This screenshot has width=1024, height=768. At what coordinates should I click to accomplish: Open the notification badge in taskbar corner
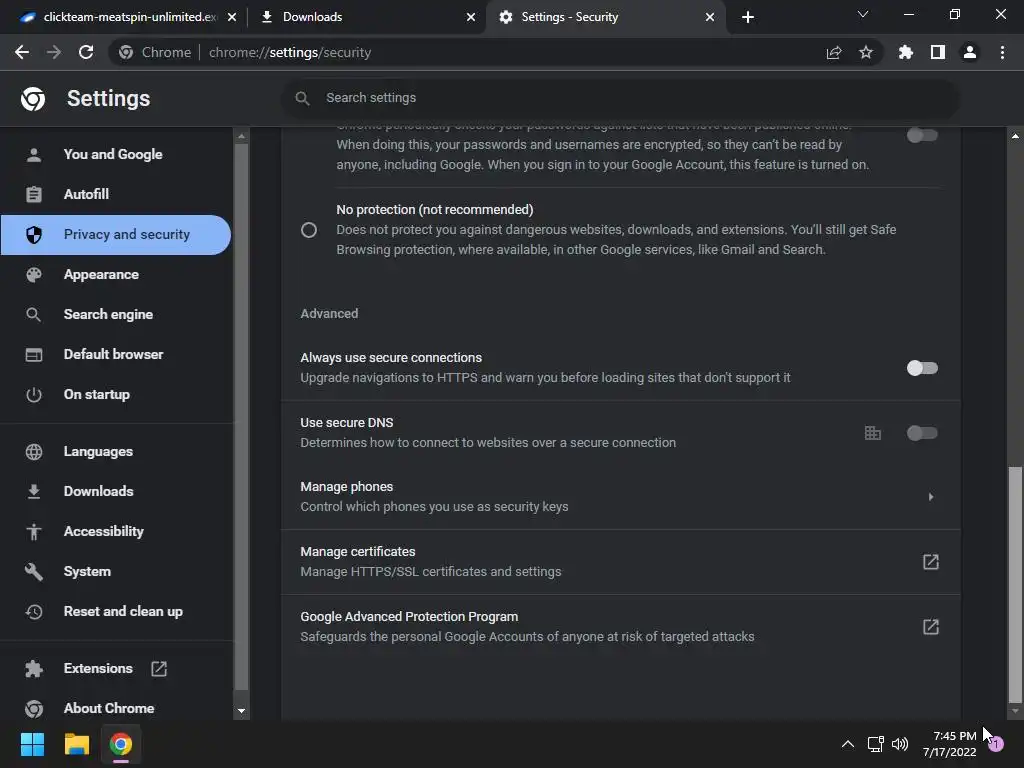(996, 744)
